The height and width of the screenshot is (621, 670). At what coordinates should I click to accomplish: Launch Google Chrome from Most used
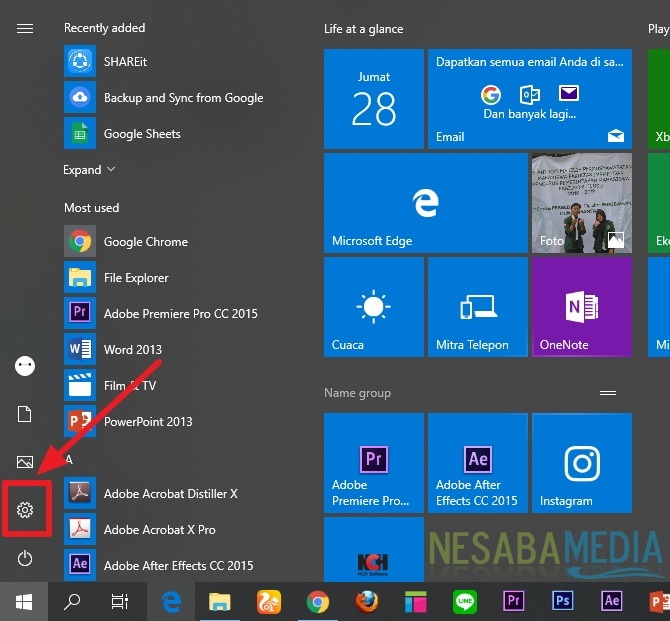(171, 241)
